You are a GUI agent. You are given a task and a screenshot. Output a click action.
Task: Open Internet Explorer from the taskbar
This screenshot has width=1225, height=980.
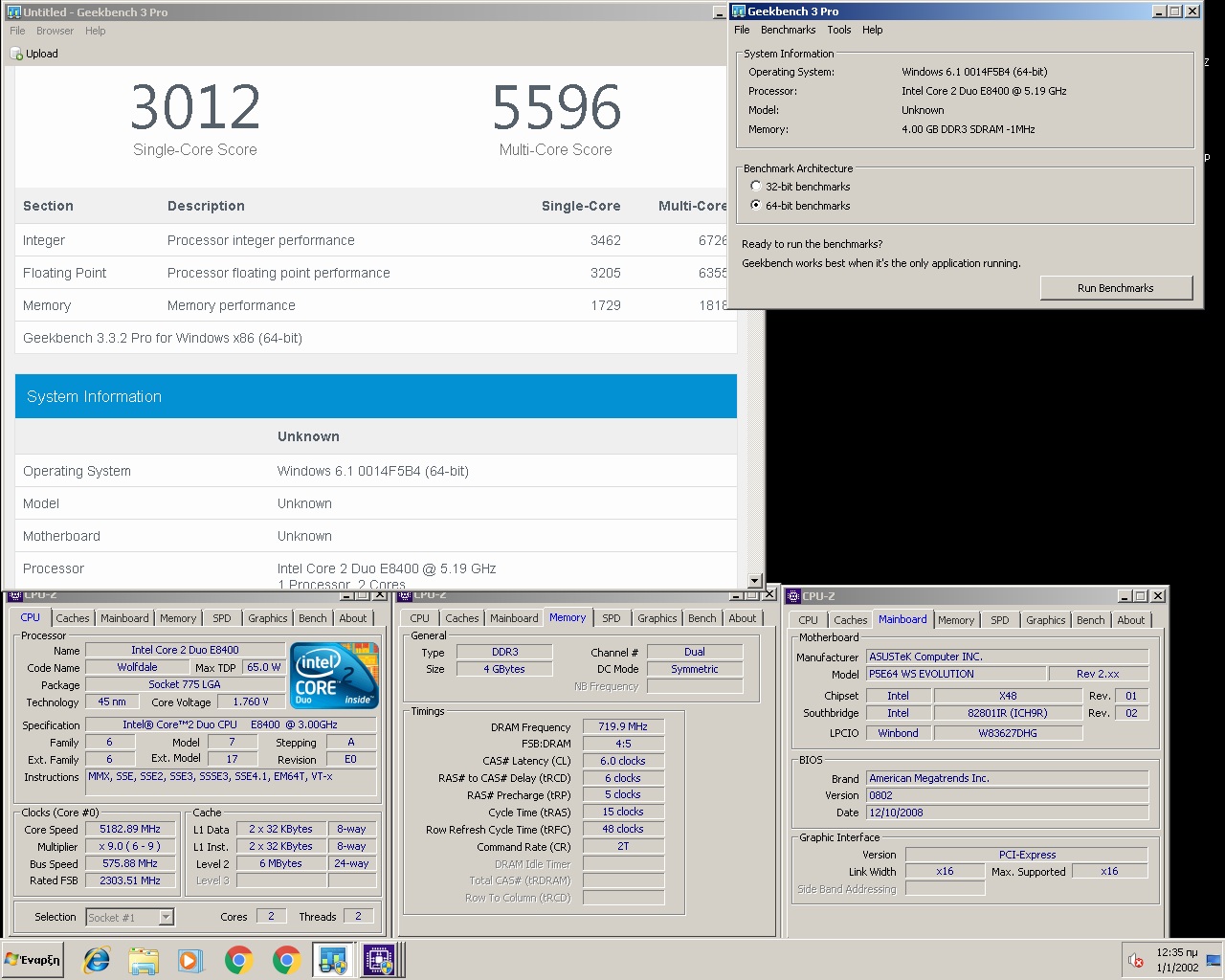point(97,960)
